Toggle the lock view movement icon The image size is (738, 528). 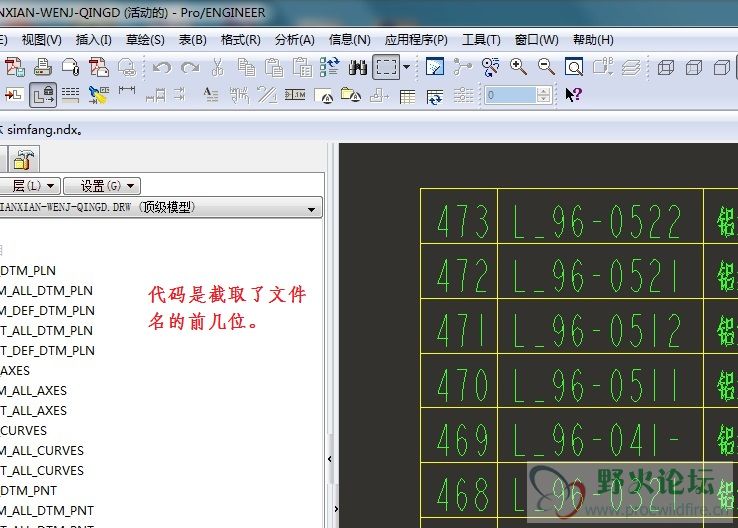pyautogui.click(x=43, y=95)
